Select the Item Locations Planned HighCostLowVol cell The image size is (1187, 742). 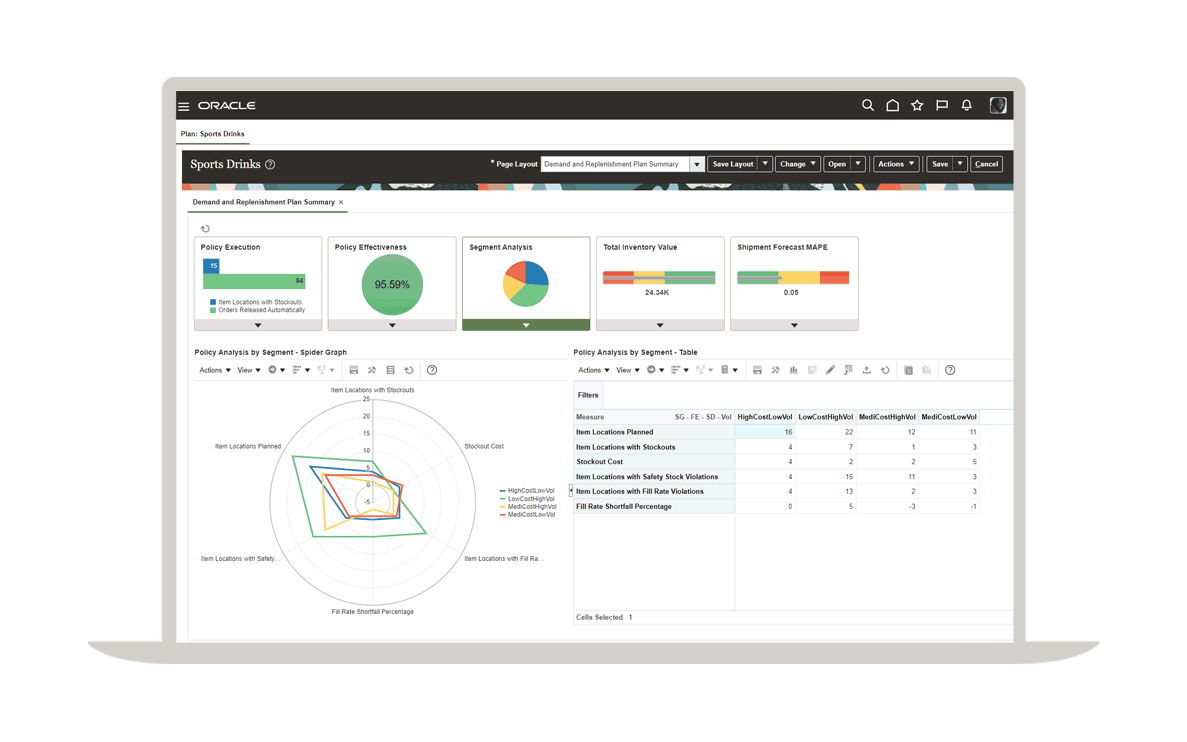pyautogui.click(x=765, y=432)
